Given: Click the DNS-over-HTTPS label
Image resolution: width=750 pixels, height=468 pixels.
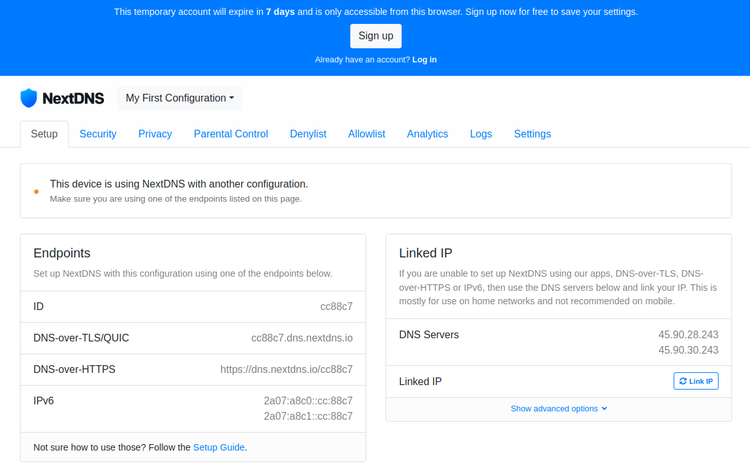Looking at the screenshot, I should click(x=75, y=369).
